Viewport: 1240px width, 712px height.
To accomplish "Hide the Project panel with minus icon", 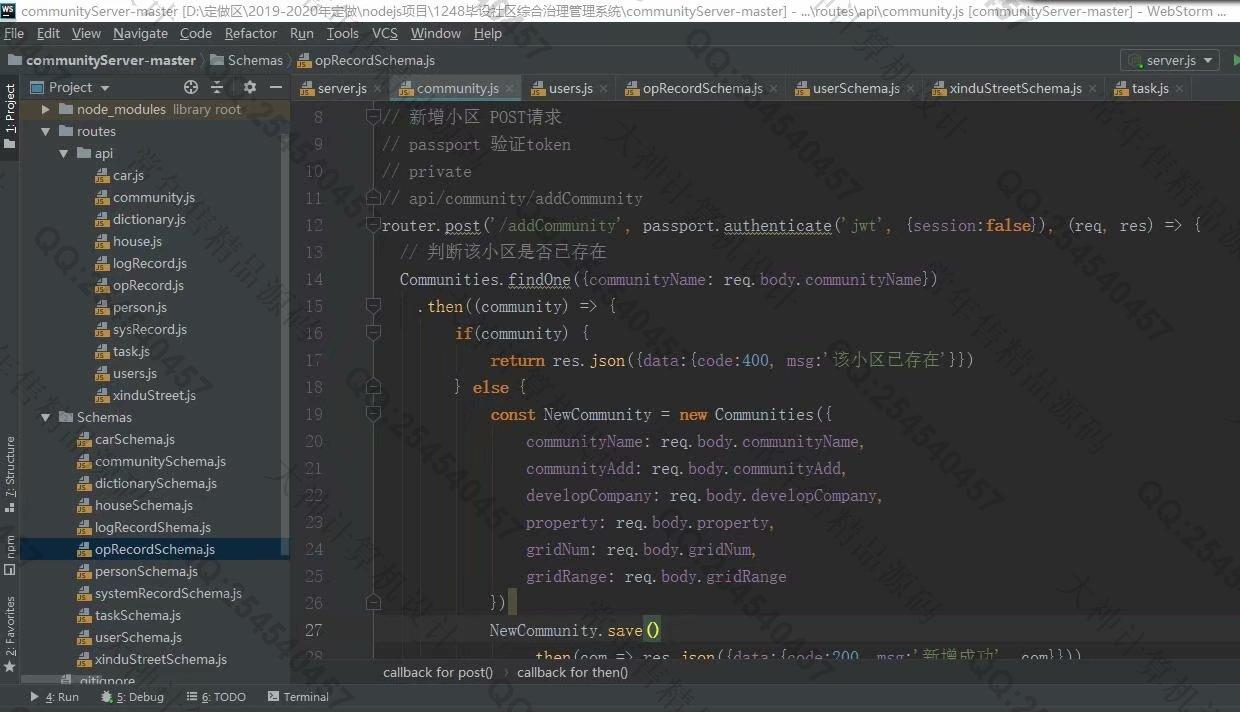I will coord(277,88).
